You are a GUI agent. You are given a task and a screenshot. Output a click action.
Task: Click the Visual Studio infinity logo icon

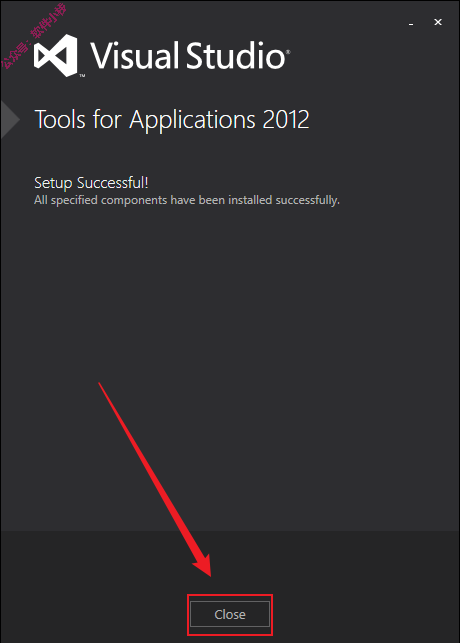[56, 55]
